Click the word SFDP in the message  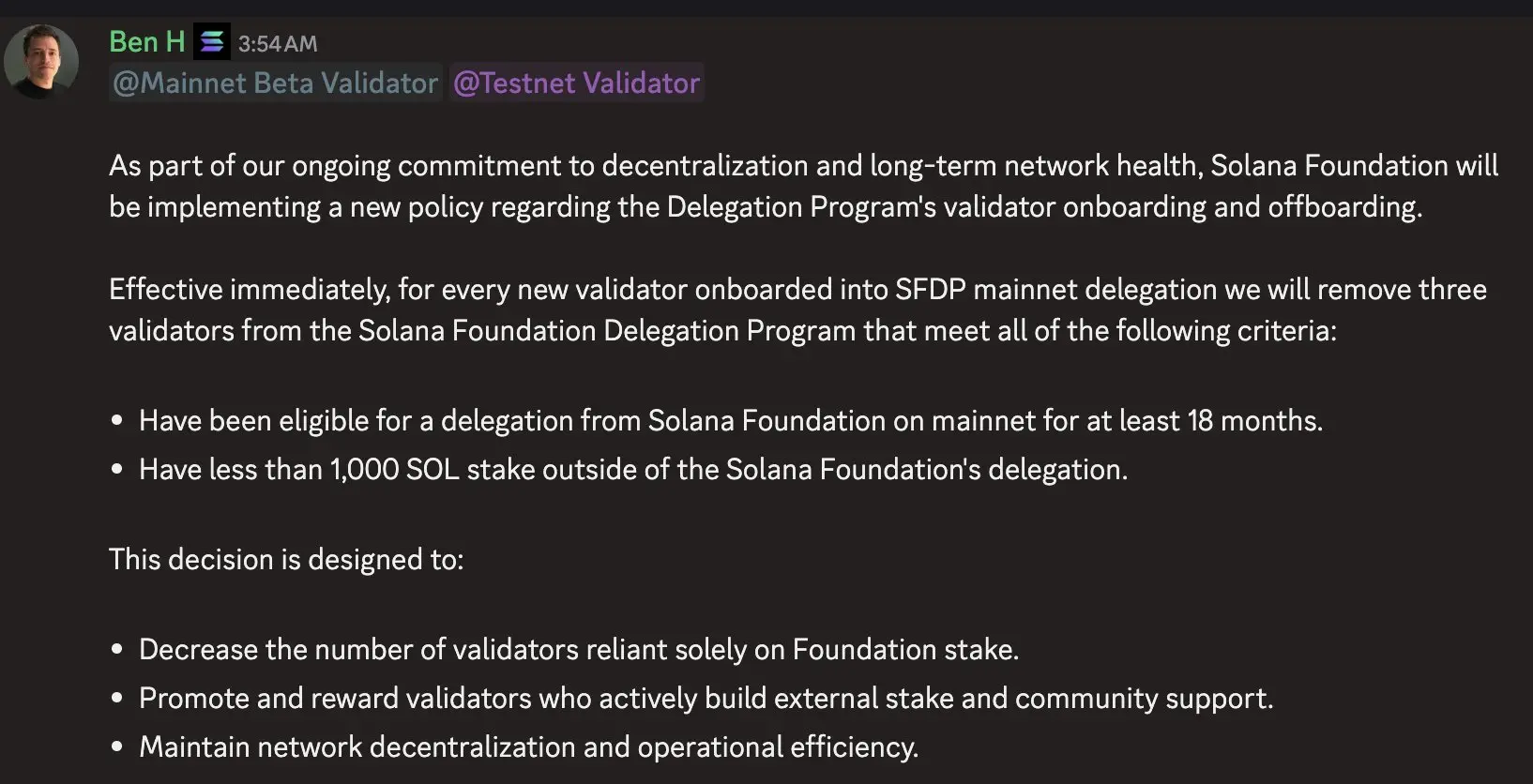(x=931, y=289)
